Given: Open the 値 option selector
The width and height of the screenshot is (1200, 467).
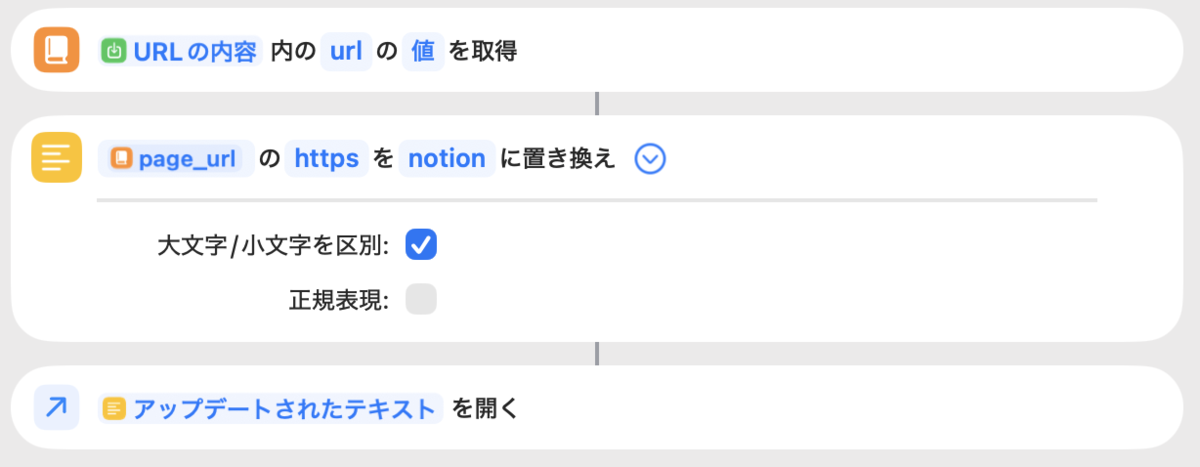Looking at the screenshot, I should (423, 51).
